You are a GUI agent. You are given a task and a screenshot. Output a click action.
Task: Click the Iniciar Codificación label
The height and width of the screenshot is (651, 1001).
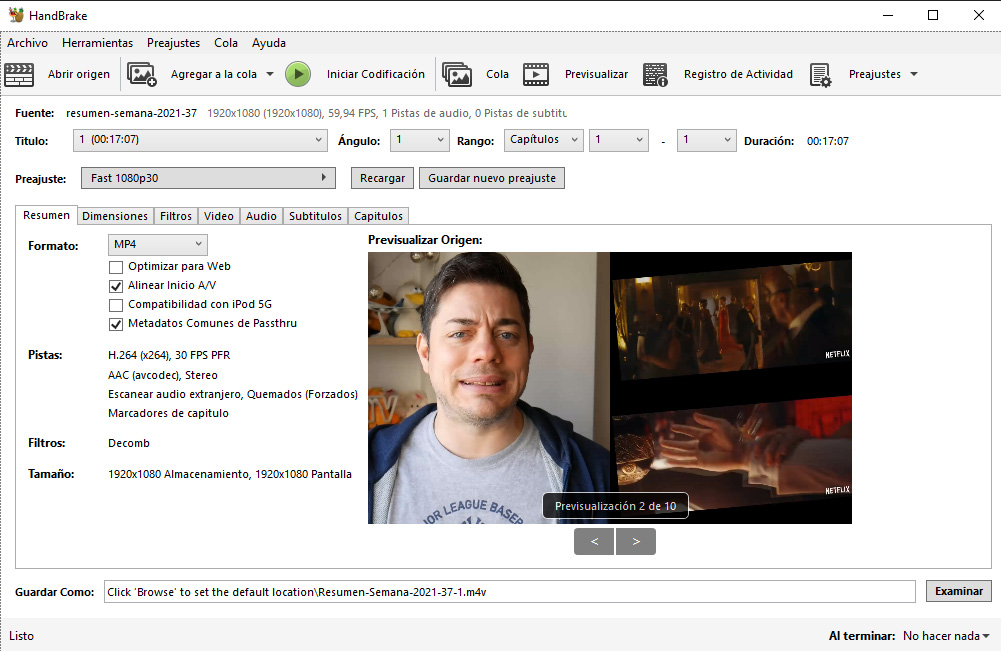point(375,74)
